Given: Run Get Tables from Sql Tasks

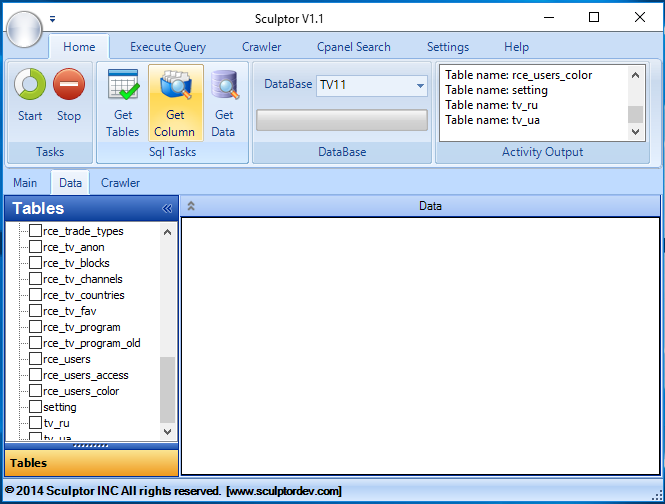Looking at the screenshot, I should coord(123,88).
